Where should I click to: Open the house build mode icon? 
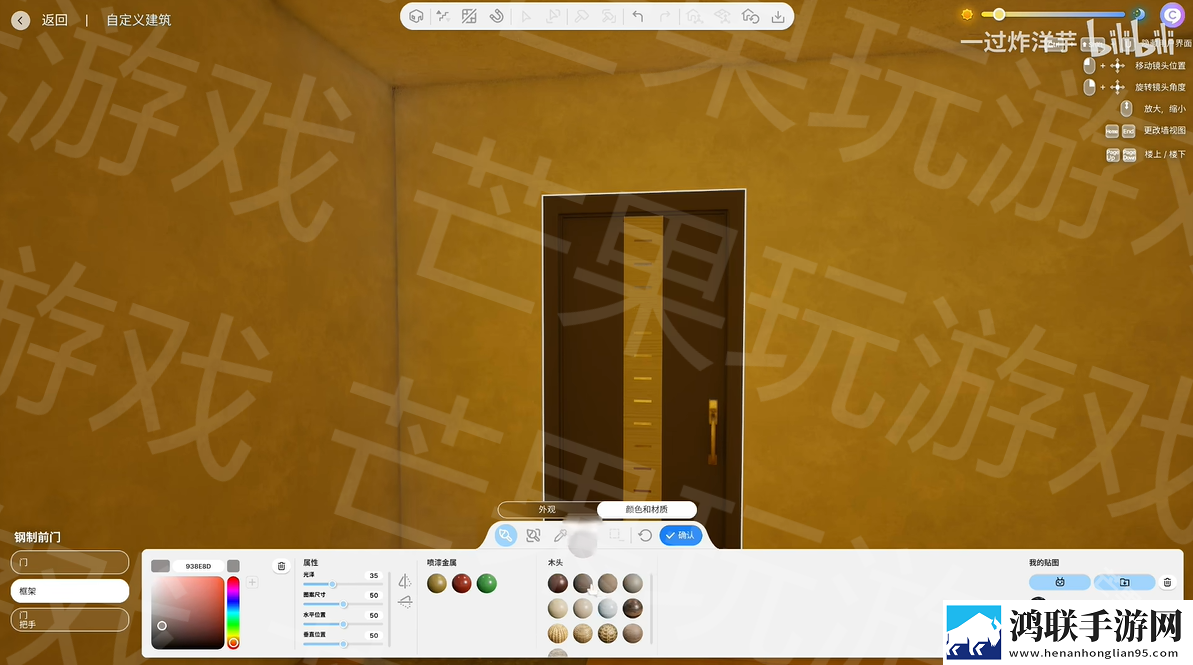click(416, 16)
